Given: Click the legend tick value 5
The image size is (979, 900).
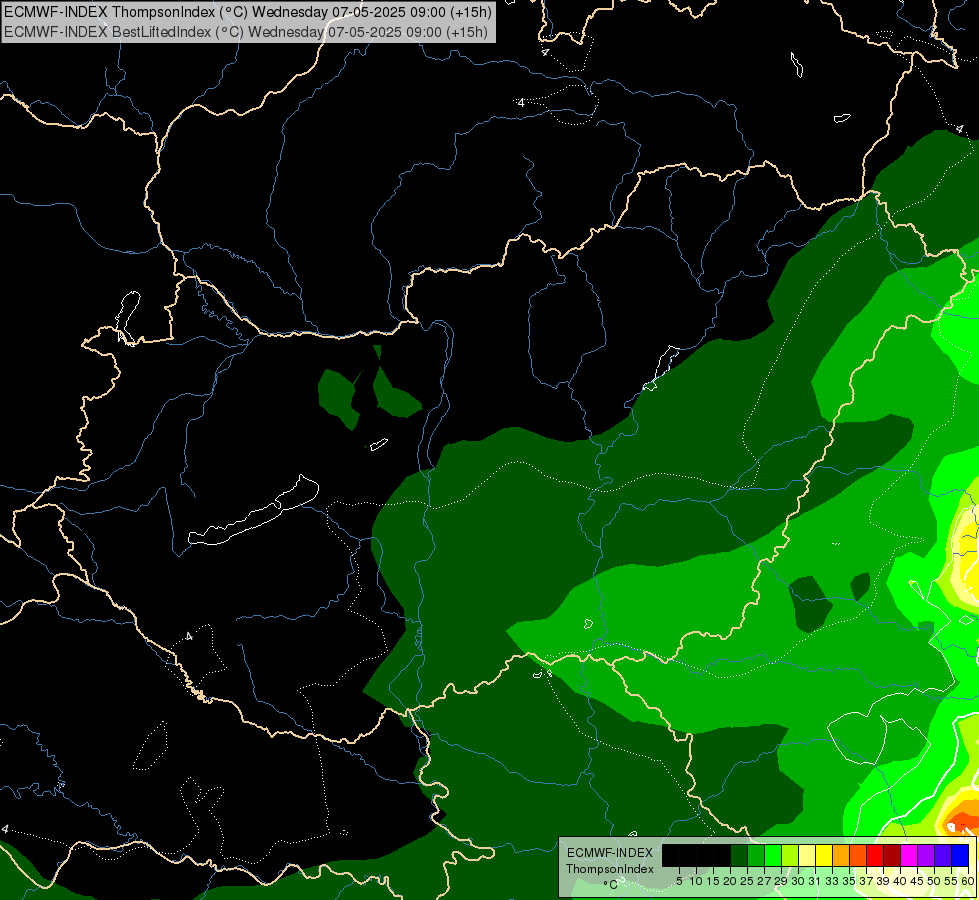Looking at the screenshot, I should (x=679, y=881).
